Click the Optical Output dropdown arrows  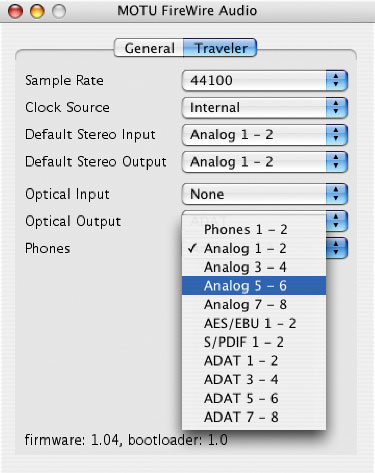[337, 221]
